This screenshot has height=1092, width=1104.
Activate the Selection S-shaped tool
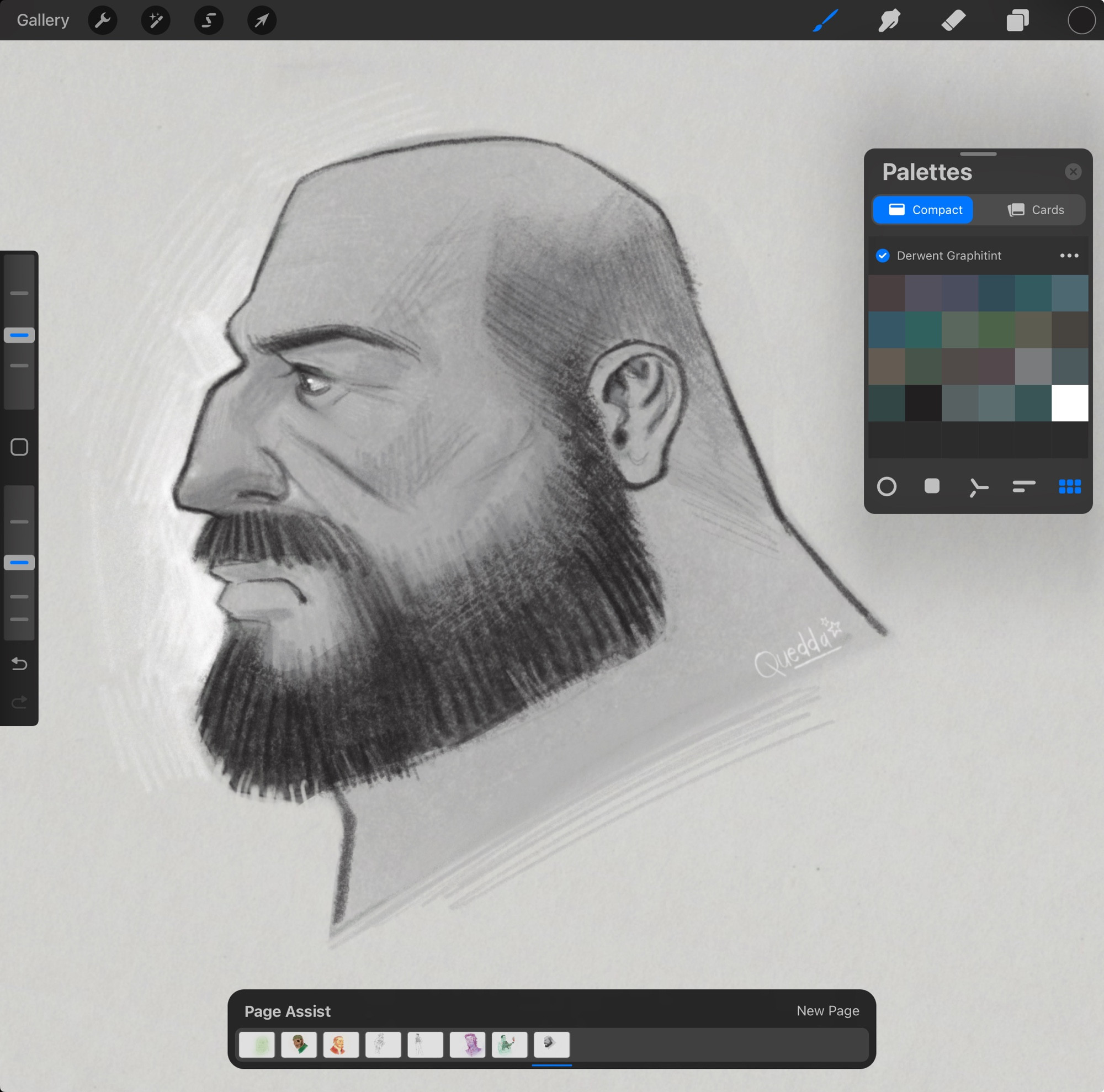(209, 20)
